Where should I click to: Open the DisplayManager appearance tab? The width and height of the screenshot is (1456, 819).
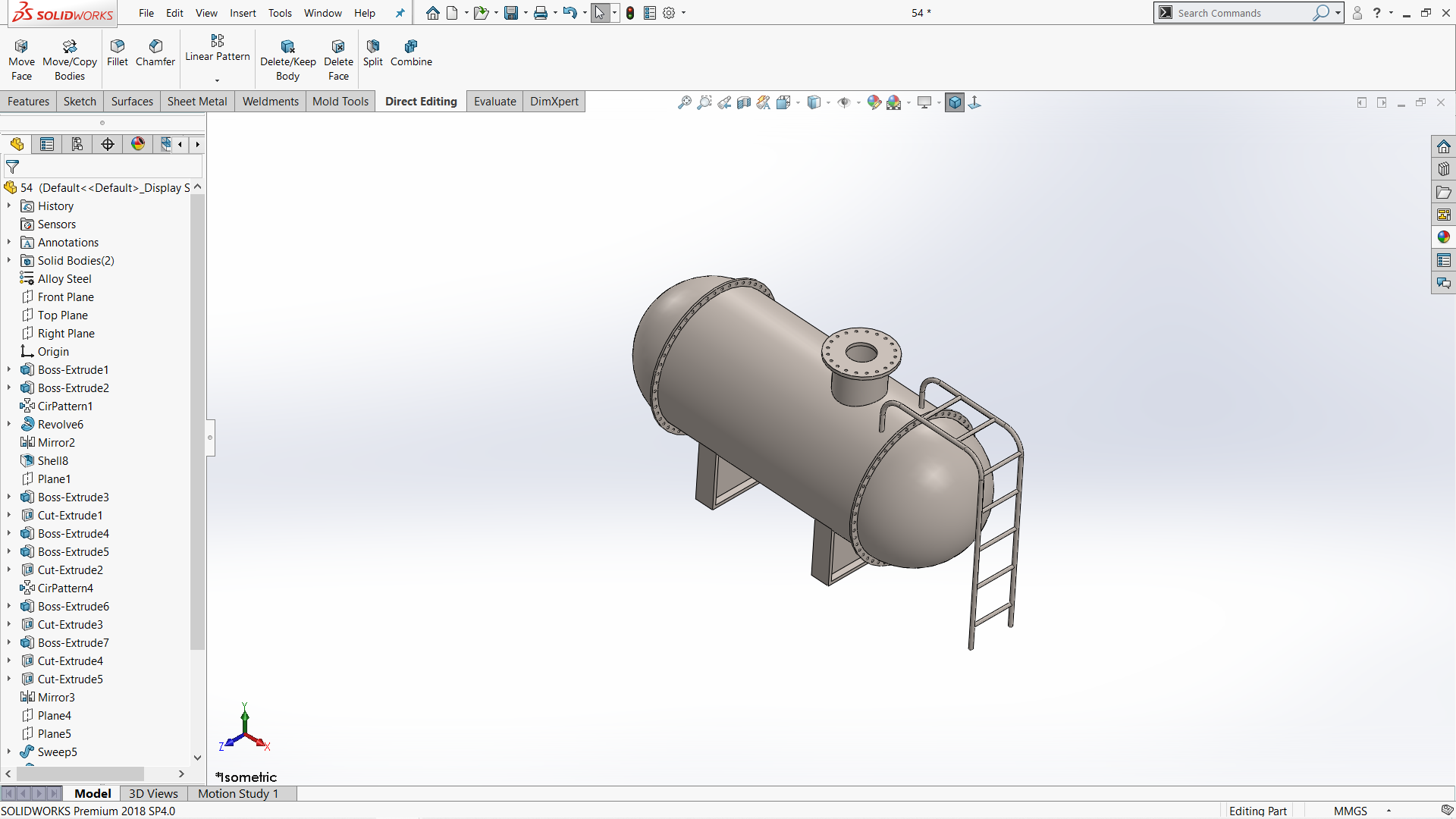pos(138,144)
